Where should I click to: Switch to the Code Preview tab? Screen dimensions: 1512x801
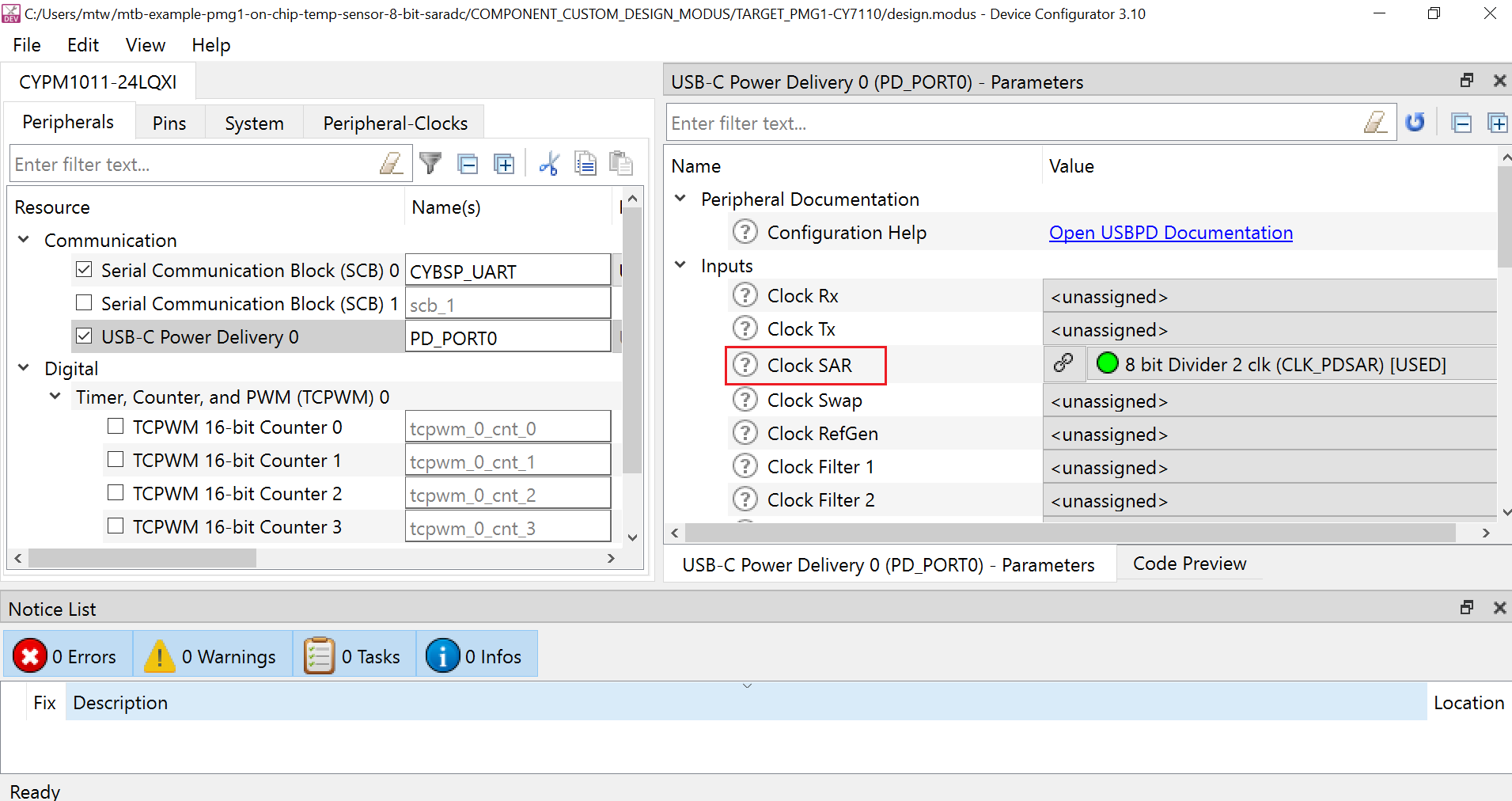tap(1189, 563)
